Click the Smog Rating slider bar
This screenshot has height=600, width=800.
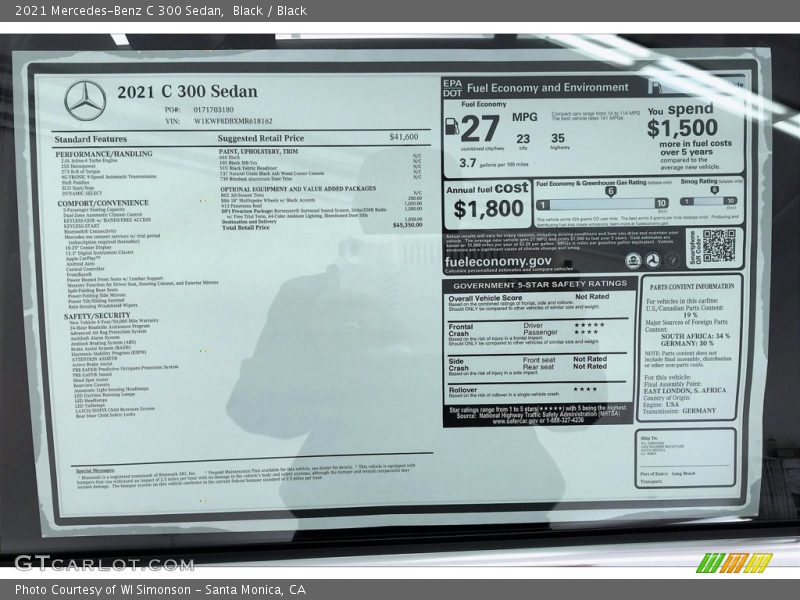709,201
